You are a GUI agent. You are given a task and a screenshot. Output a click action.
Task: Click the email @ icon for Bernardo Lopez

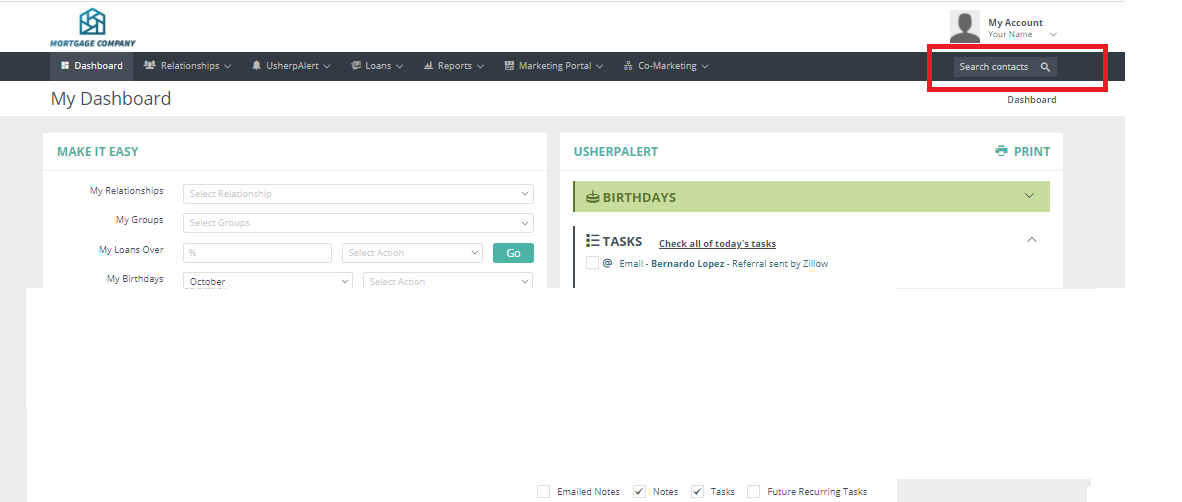point(607,263)
